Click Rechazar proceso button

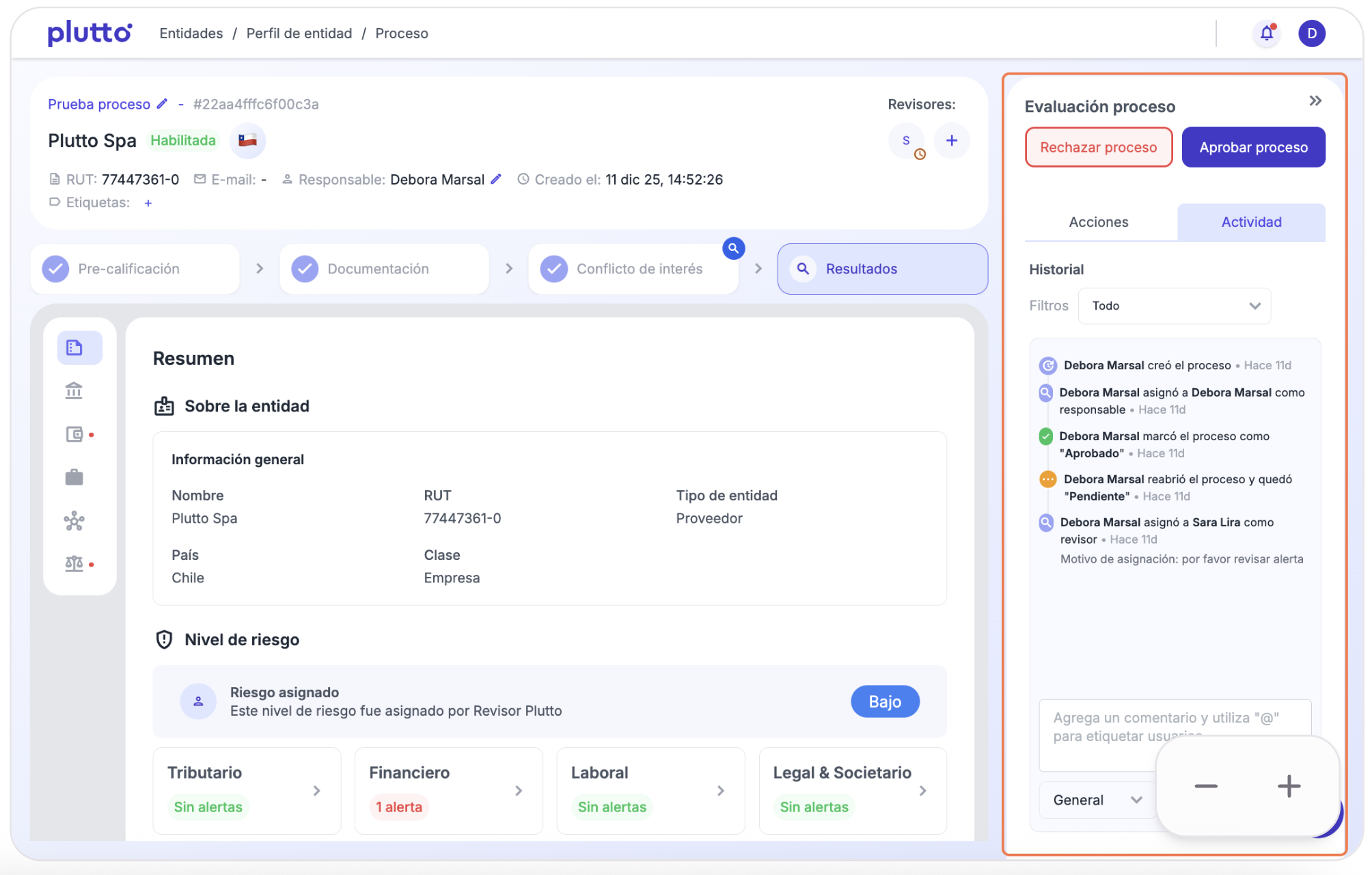(x=1098, y=147)
